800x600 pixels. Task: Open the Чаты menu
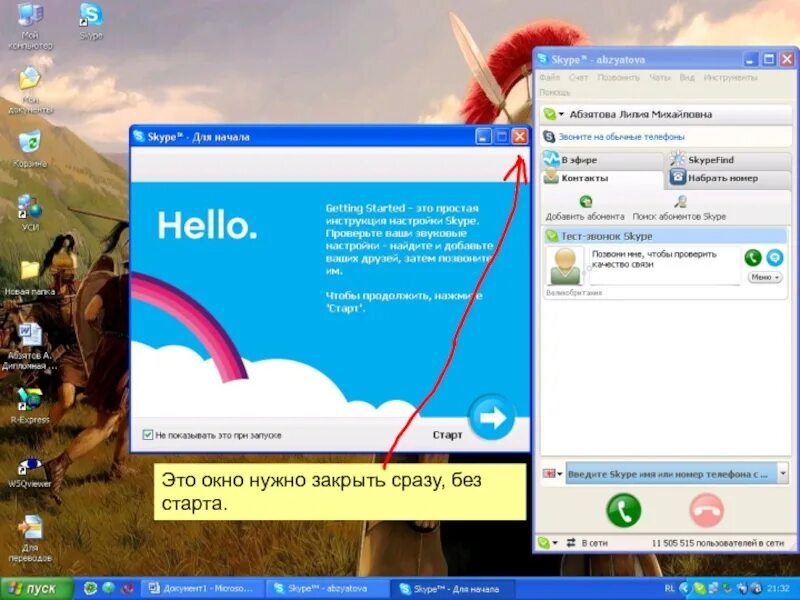[x=659, y=78]
